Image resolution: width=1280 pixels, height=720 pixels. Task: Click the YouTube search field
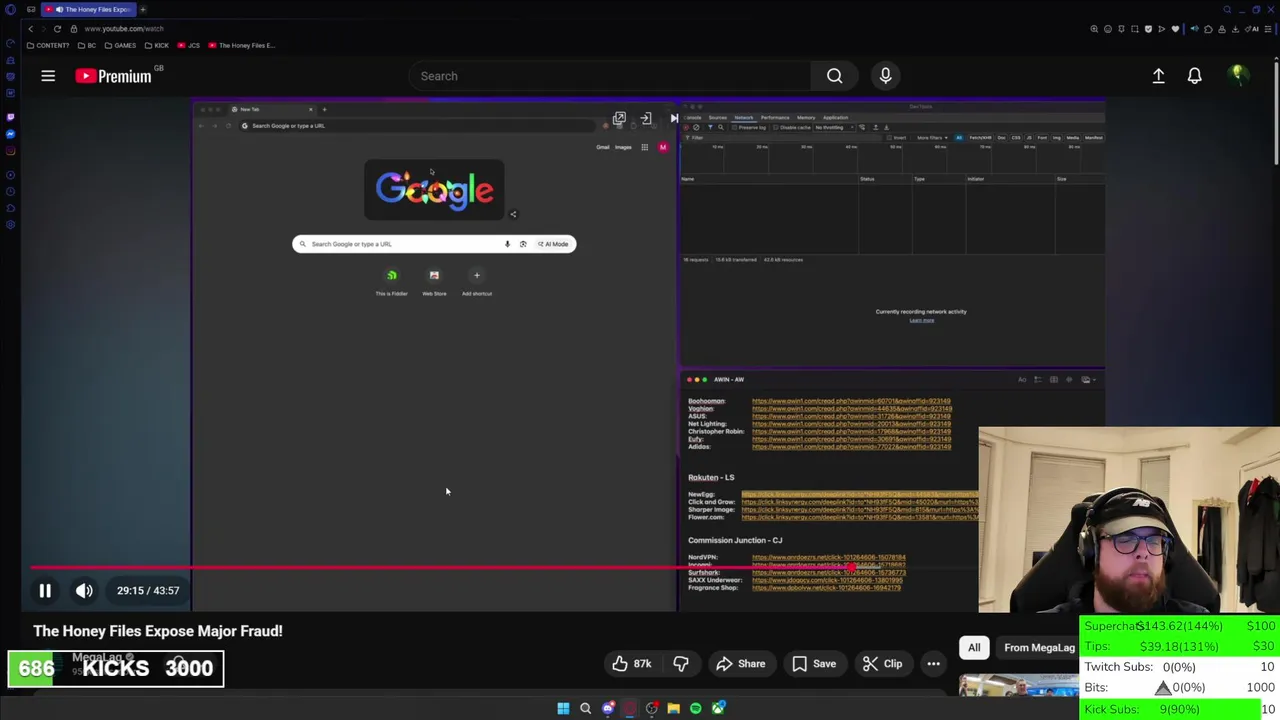(610, 76)
